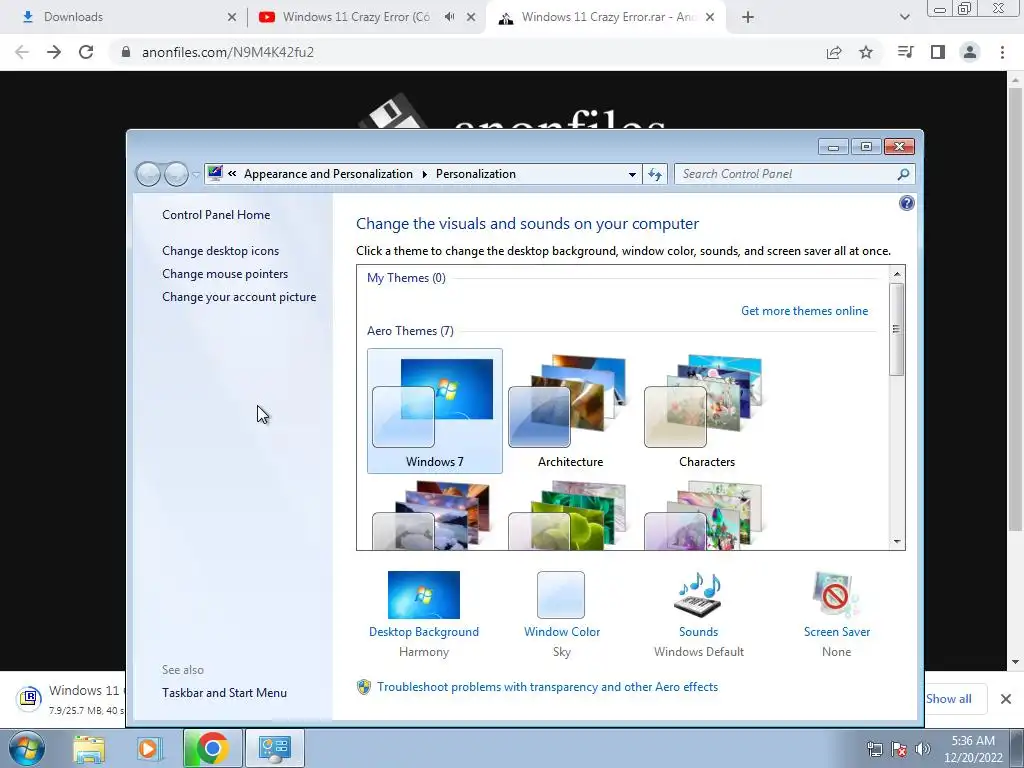This screenshot has width=1024, height=768.
Task: Open Control Panel Home link
Action: [x=216, y=215]
